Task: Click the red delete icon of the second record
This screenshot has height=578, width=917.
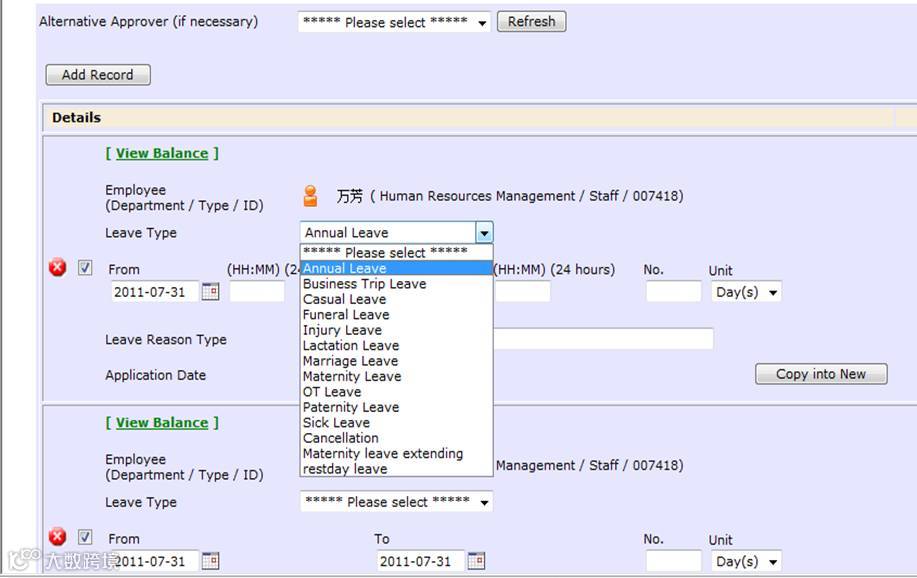Action: [x=57, y=537]
